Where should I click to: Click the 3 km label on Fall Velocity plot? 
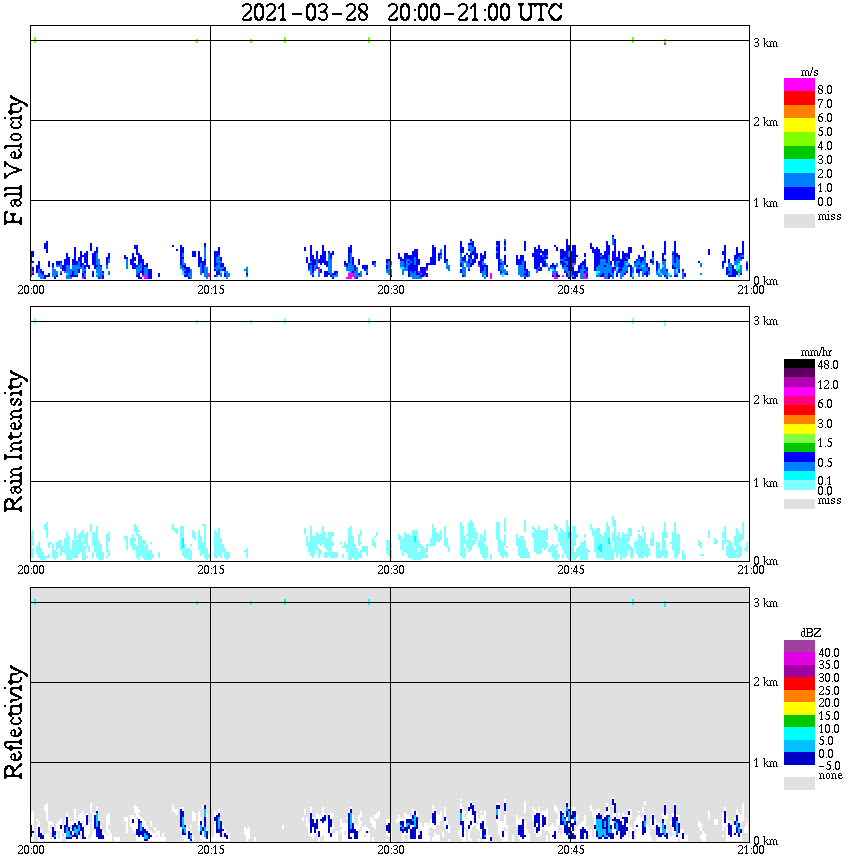(x=765, y=43)
